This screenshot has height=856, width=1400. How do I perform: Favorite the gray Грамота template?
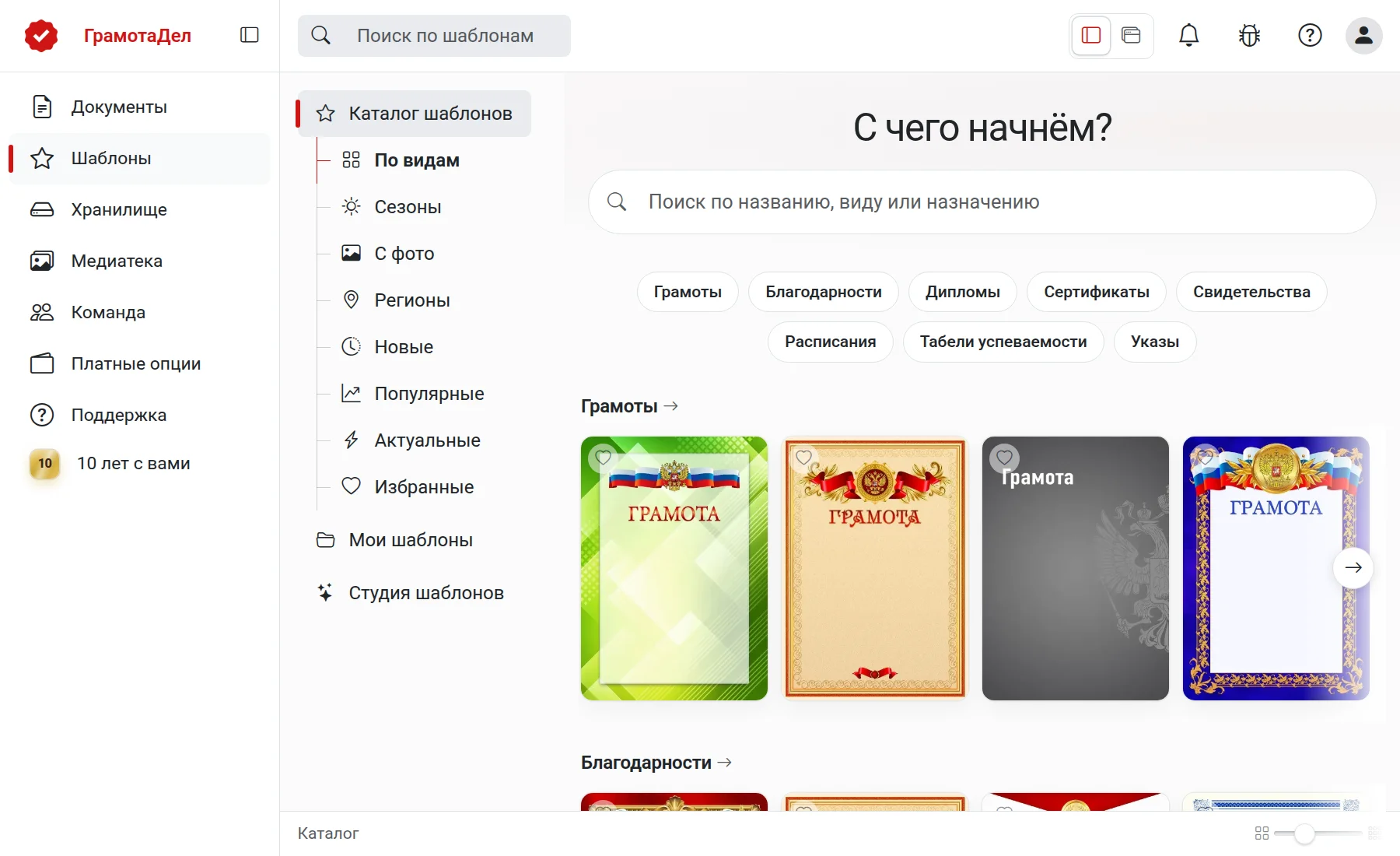coord(1005,458)
